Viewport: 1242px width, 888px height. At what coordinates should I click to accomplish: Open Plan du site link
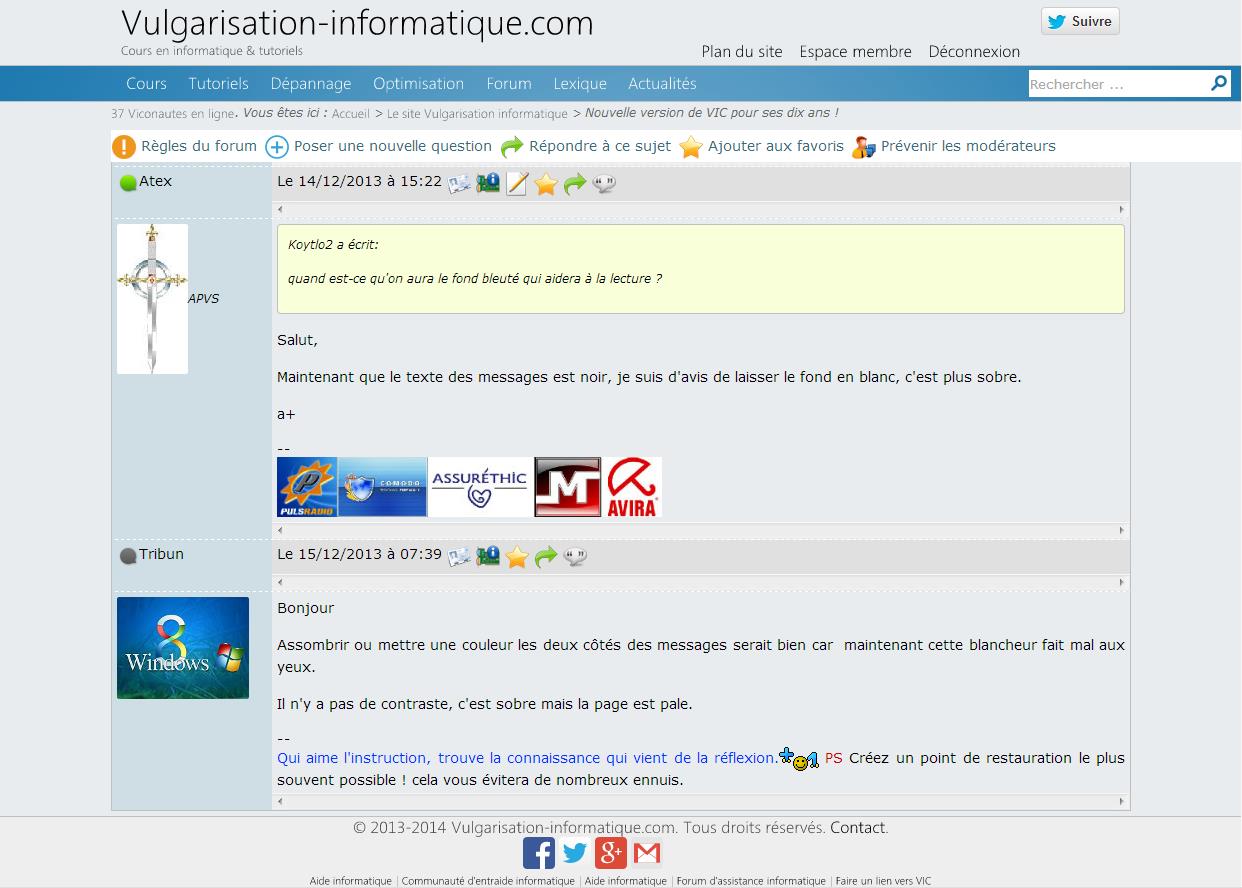[x=742, y=51]
